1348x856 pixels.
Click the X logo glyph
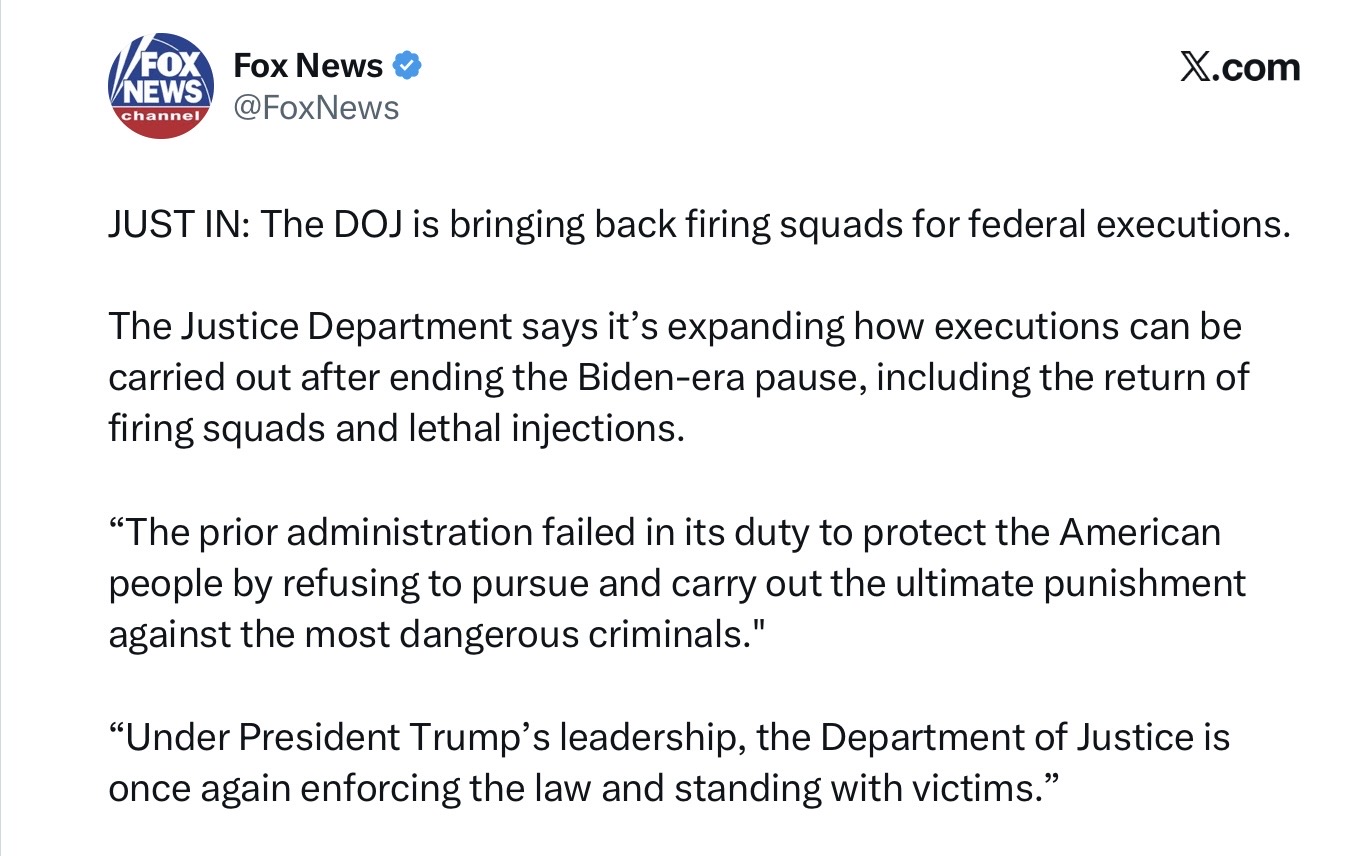[1193, 67]
